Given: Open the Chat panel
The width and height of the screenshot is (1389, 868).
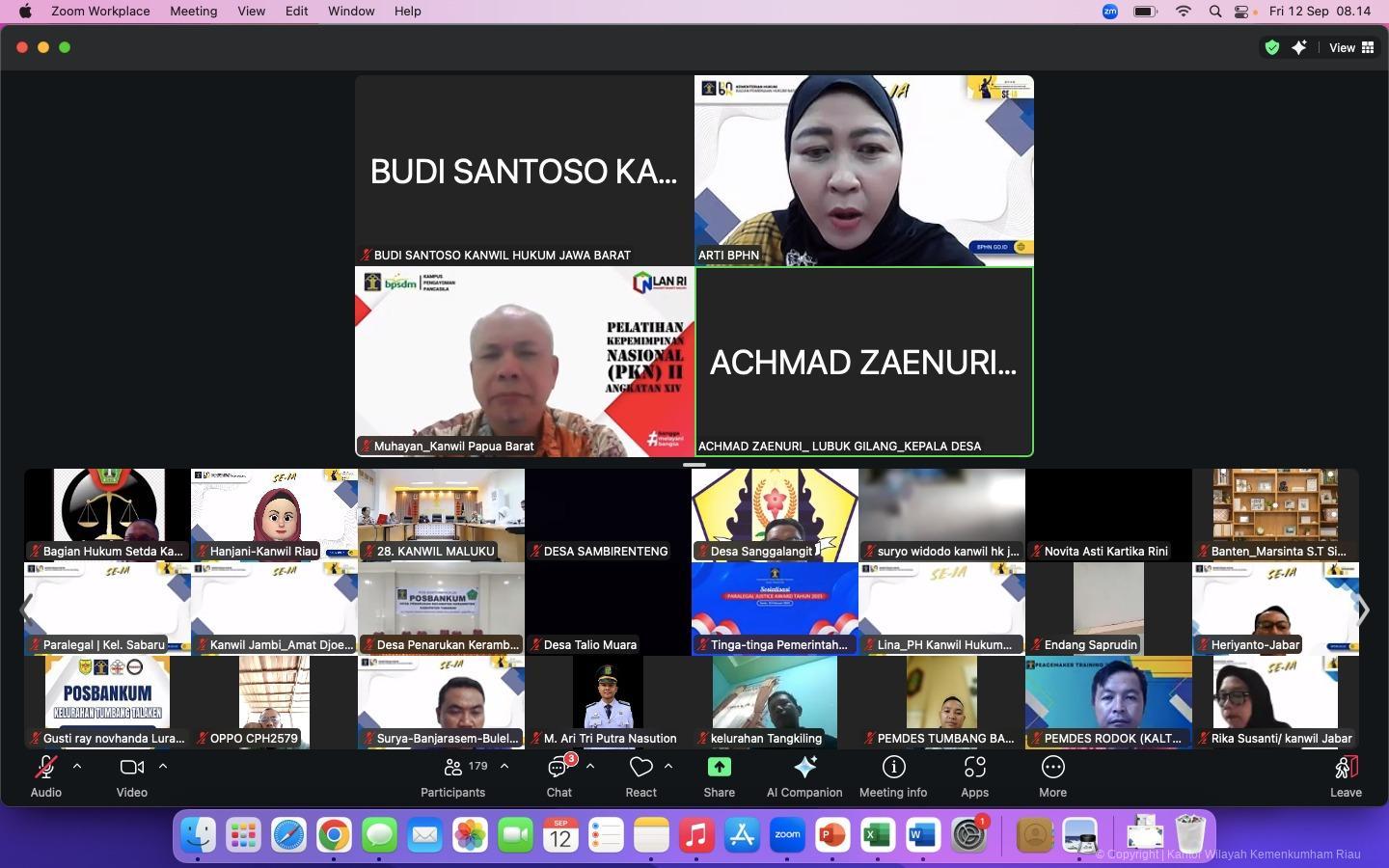Looking at the screenshot, I should (x=558, y=776).
